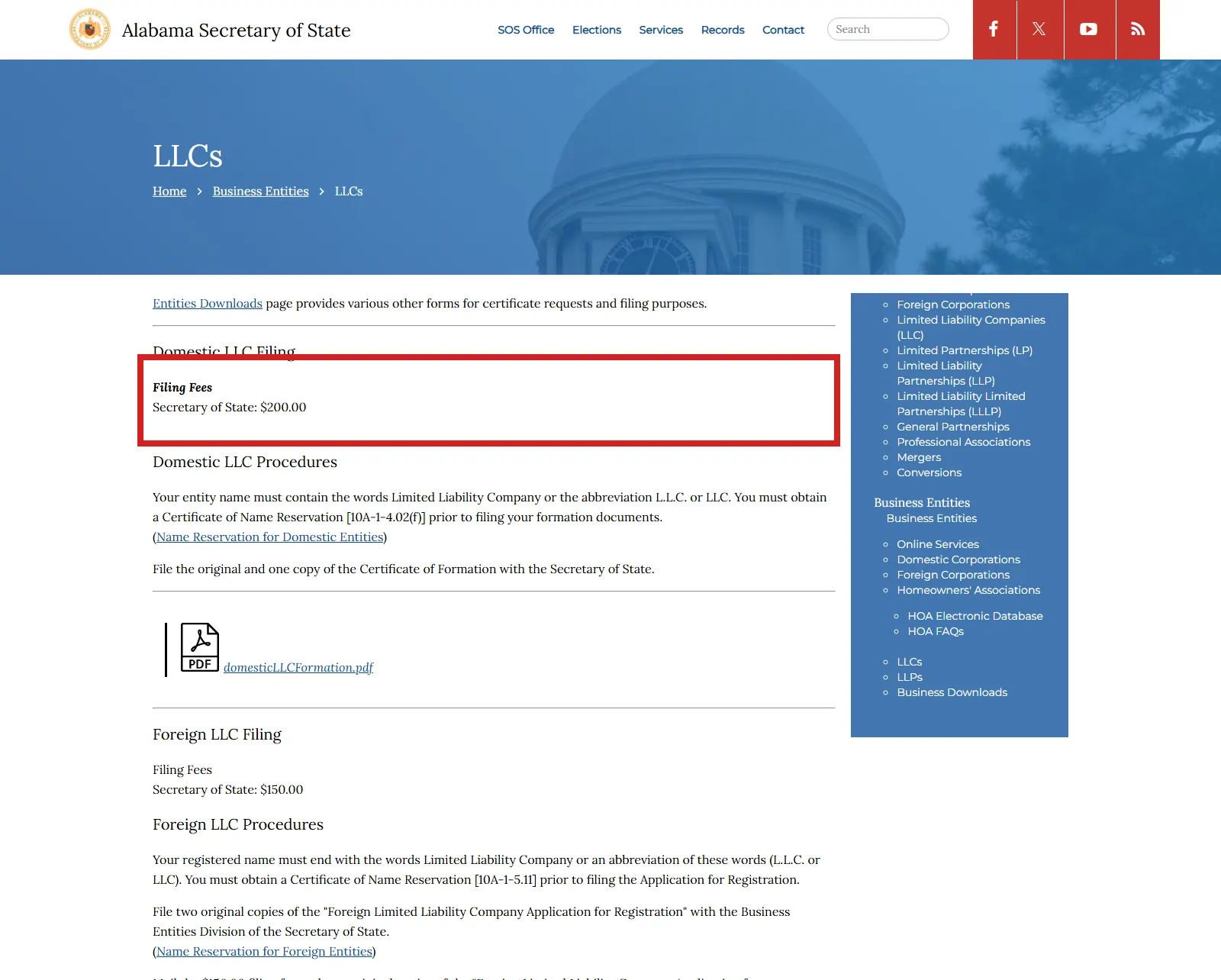The height and width of the screenshot is (980, 1221).
Task: Click the 'Secretary of State: $150.00' fee text
Action: click(x=228, y=789)
